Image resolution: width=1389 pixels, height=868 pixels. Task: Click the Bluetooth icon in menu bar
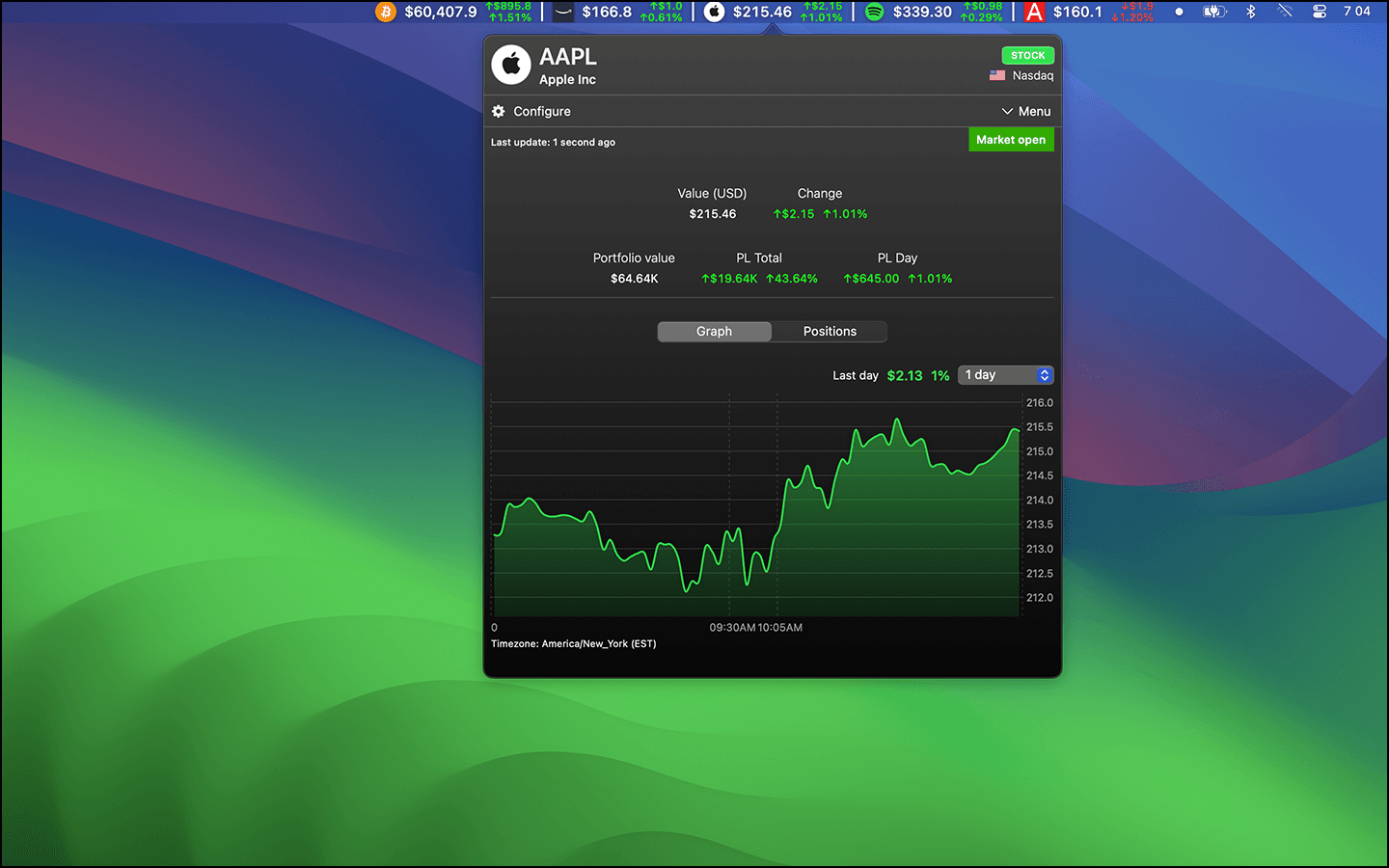point(1251,12)
